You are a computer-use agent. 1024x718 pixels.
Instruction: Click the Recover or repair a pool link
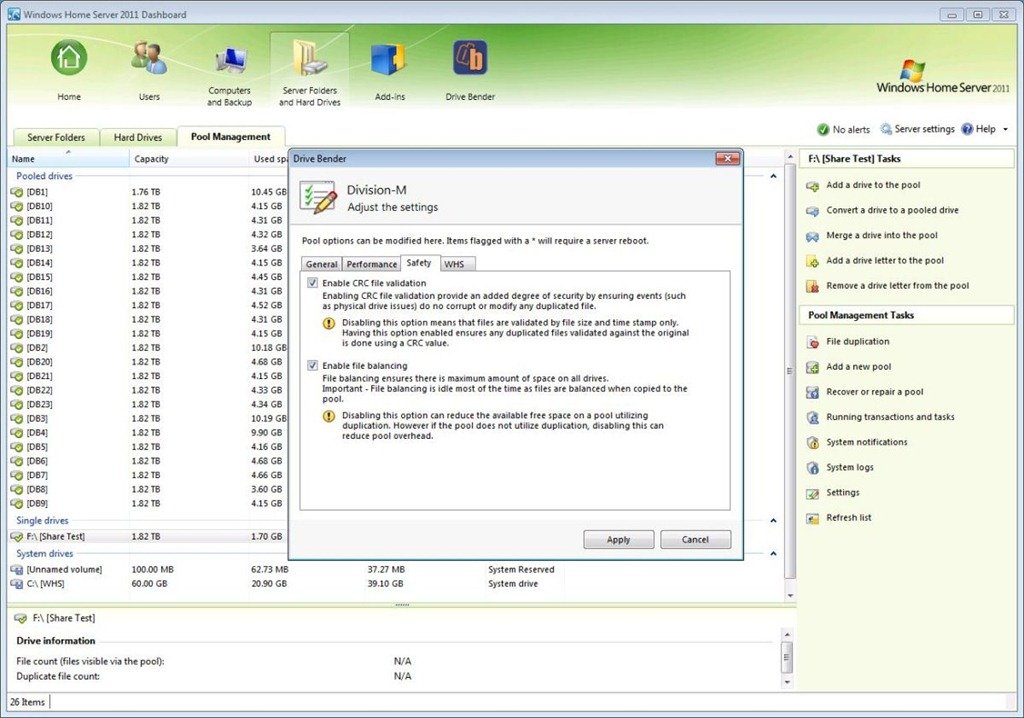pos(874,392)
